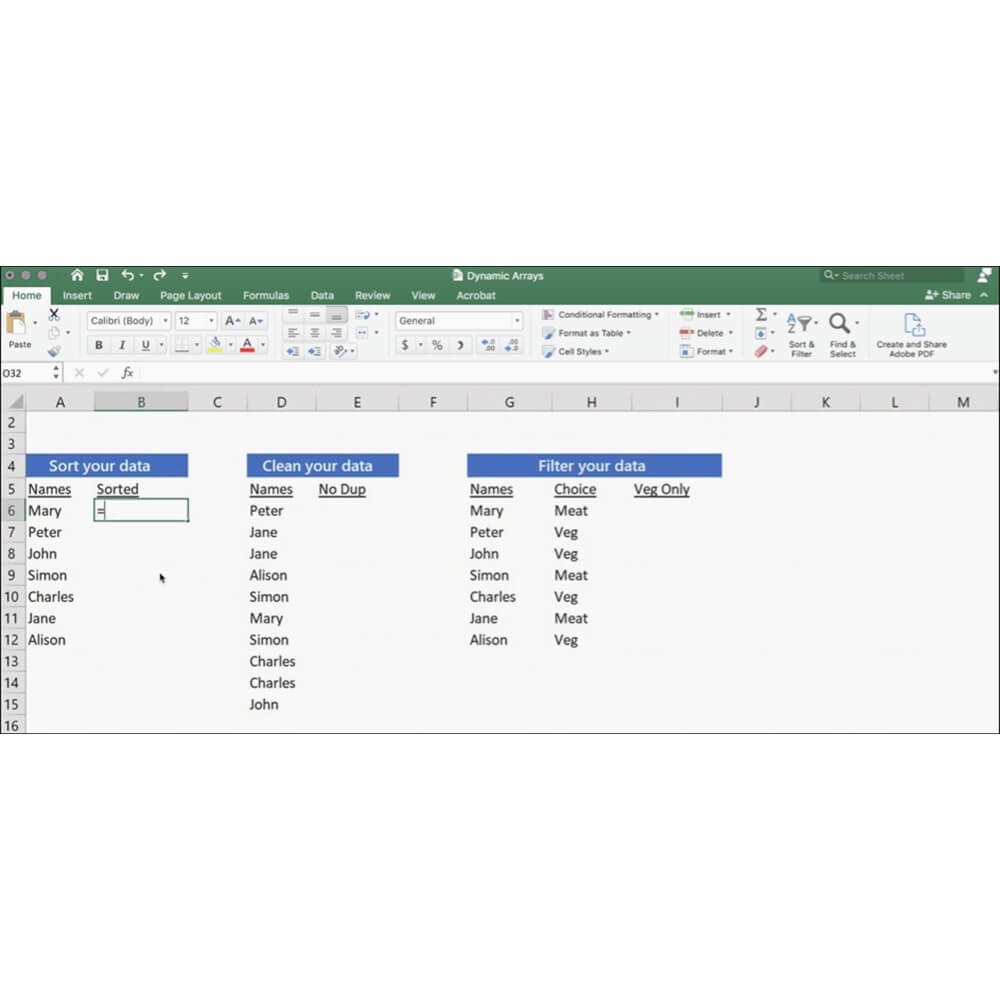1000x1000 pixels.
Task: Click the Paste button
Action: point(19,330)
